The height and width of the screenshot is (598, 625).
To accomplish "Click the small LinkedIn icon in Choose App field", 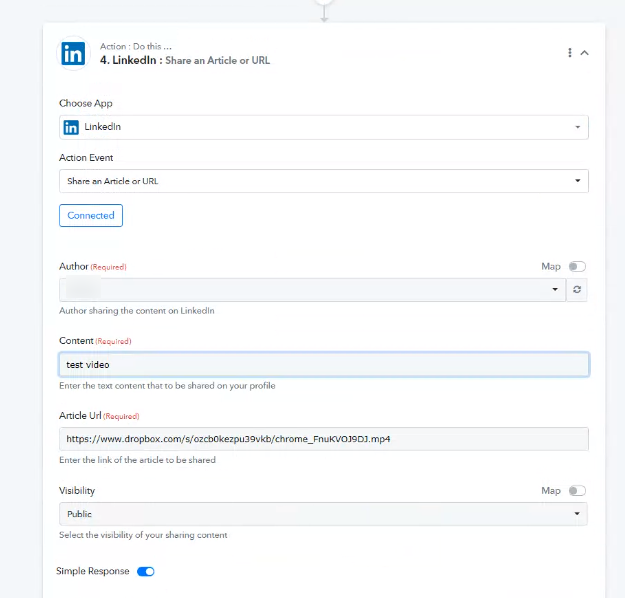I will tap(71, 128).
